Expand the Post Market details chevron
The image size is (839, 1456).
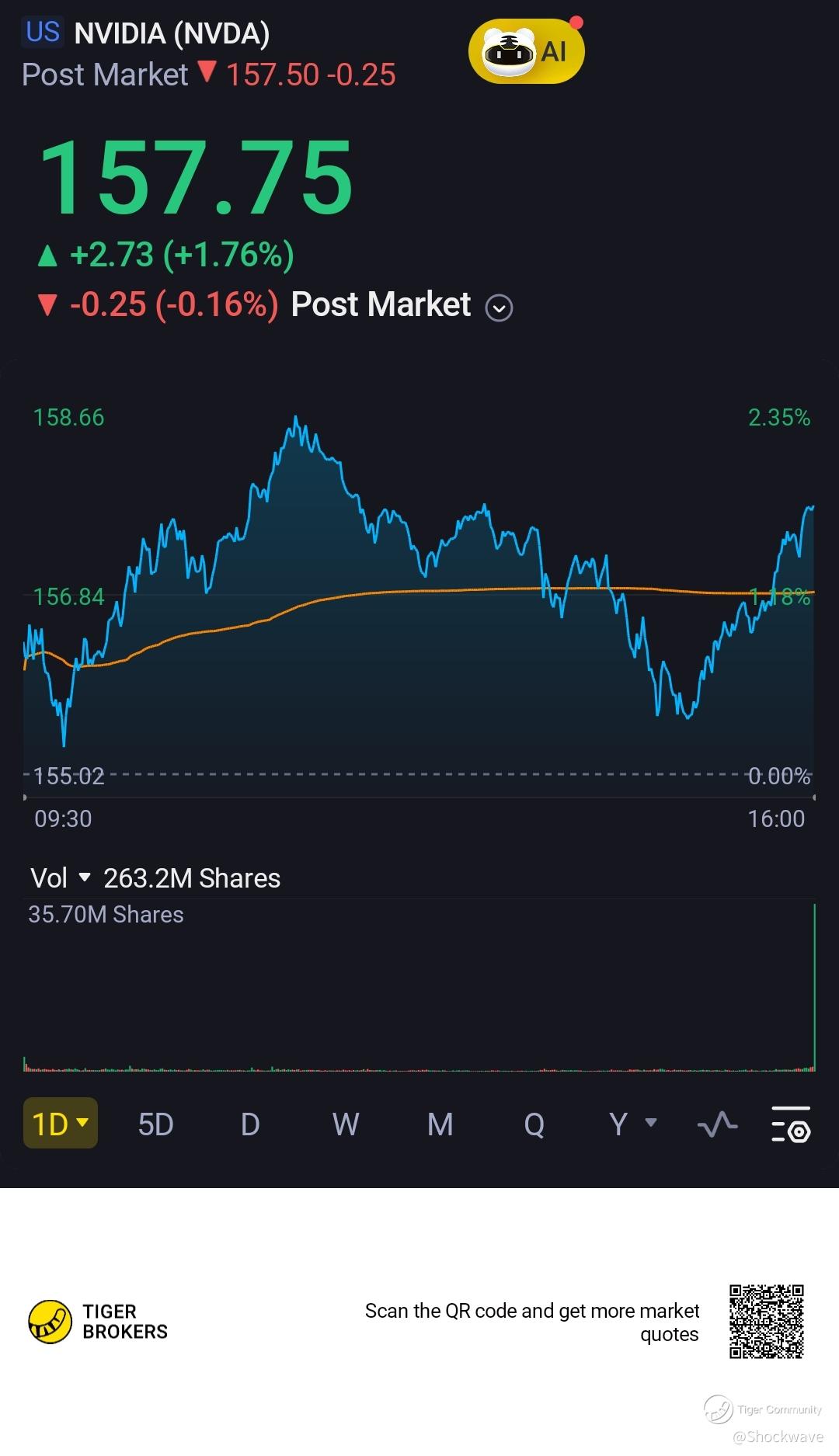[499, 308]
